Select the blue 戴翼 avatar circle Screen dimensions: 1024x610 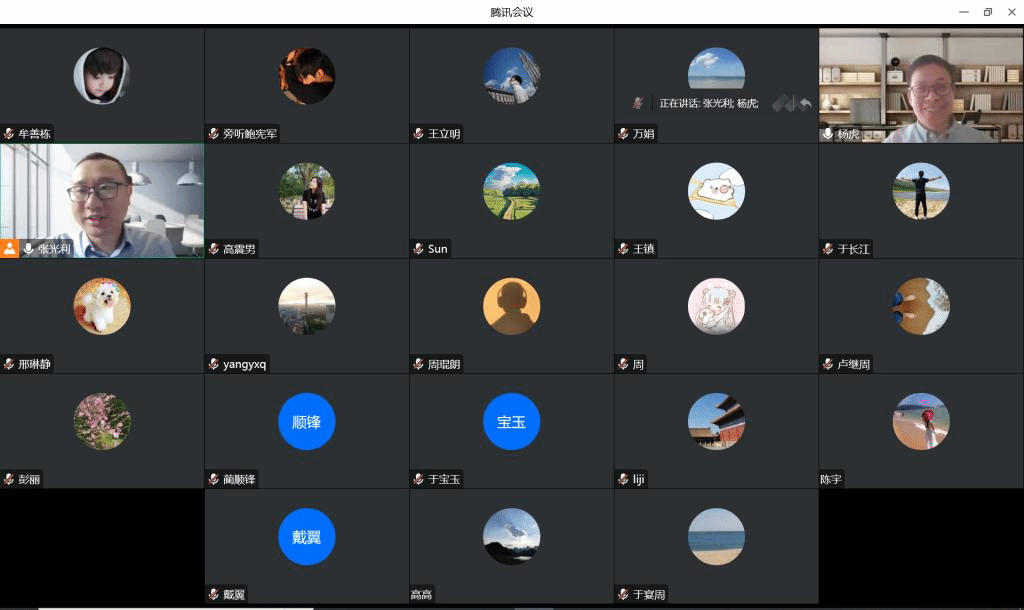(307, 537)
